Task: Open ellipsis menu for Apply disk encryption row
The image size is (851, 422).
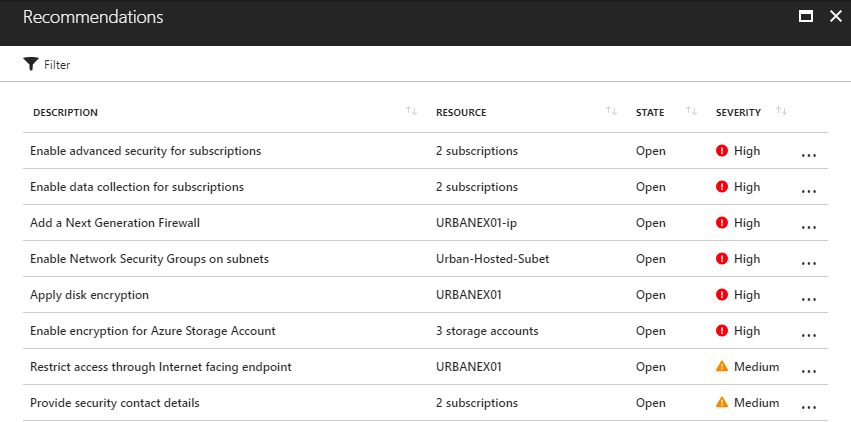Action: tap(809, 297)
